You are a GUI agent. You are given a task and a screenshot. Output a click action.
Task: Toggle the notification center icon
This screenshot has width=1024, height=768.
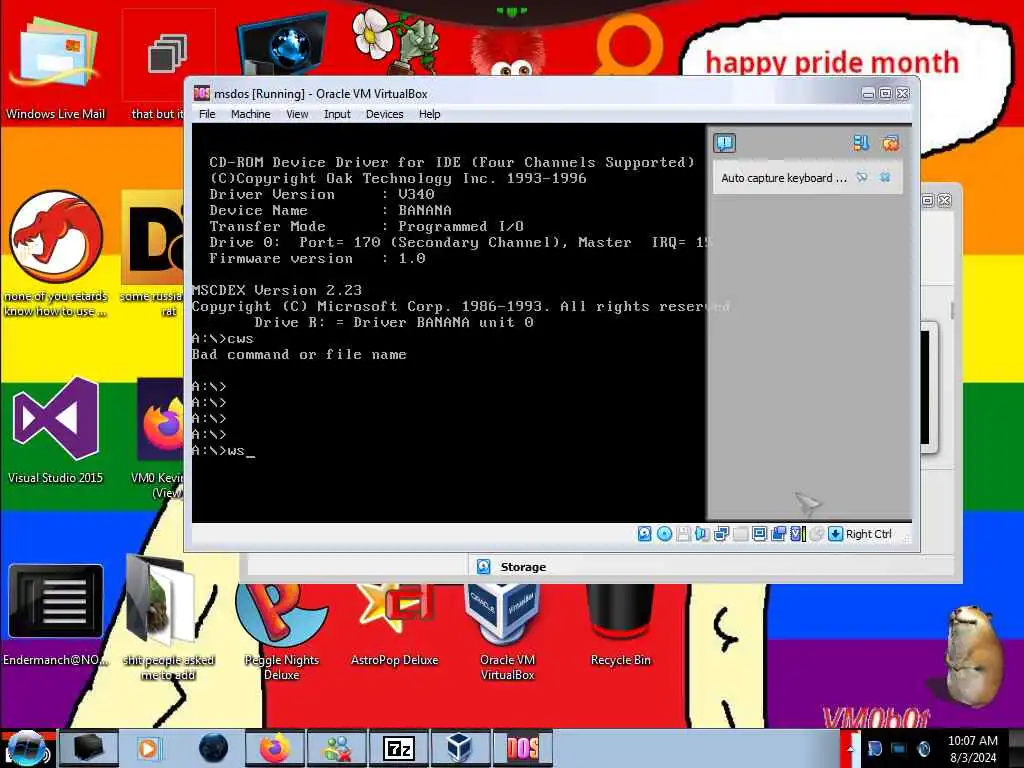pyautogui.click(x=724, y=143)
